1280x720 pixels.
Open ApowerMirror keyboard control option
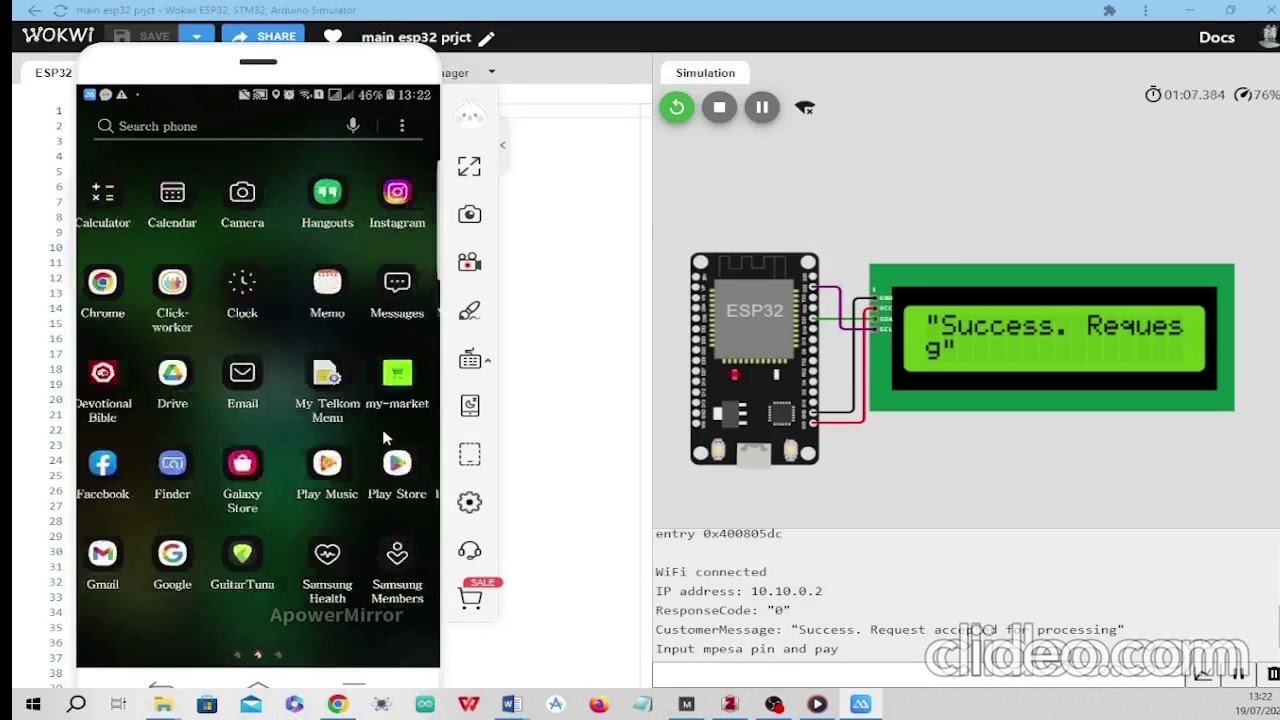(x=470, y=360)
